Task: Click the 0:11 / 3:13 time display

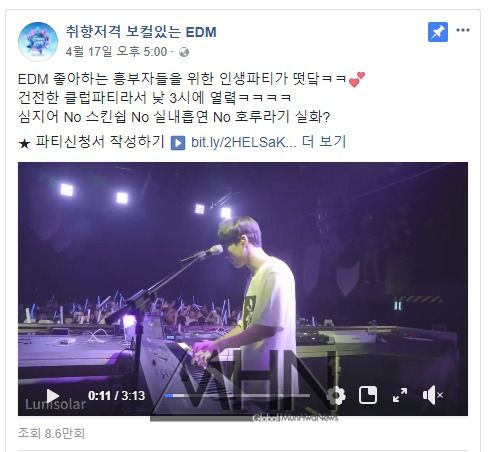Action: point(116,396)
